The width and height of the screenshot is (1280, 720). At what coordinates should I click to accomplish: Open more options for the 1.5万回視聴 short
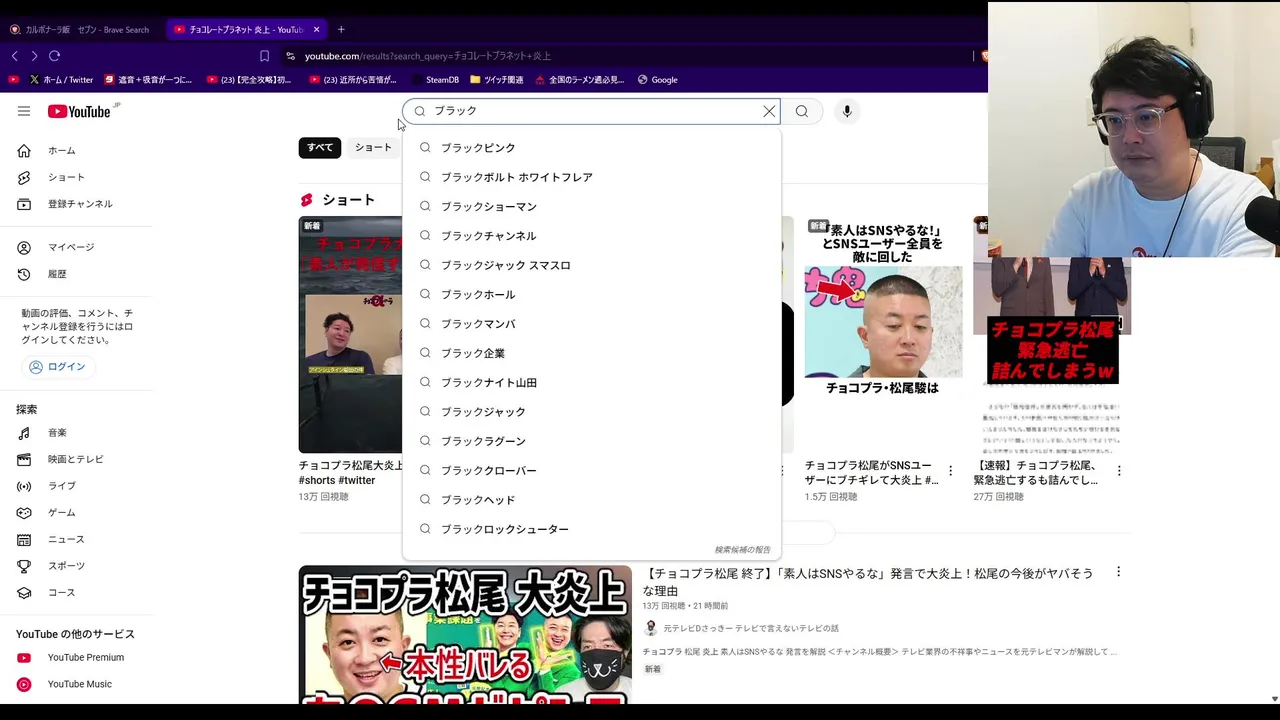coord(950,470)
